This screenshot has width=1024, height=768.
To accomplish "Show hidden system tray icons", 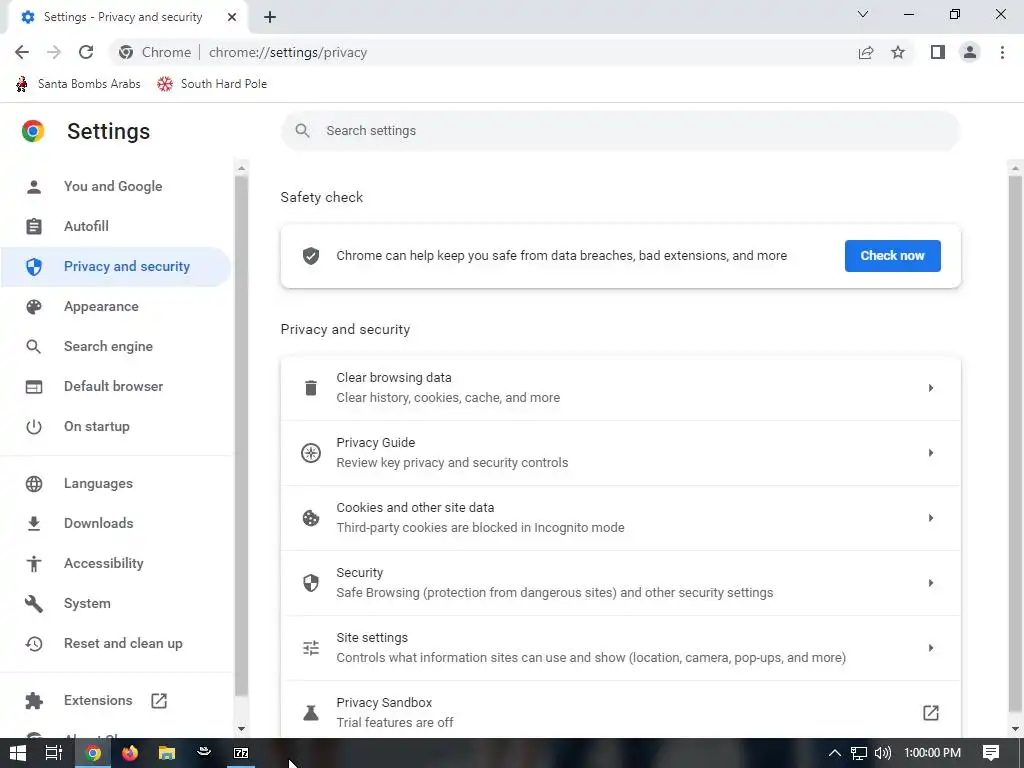I will tap(835, 753).
